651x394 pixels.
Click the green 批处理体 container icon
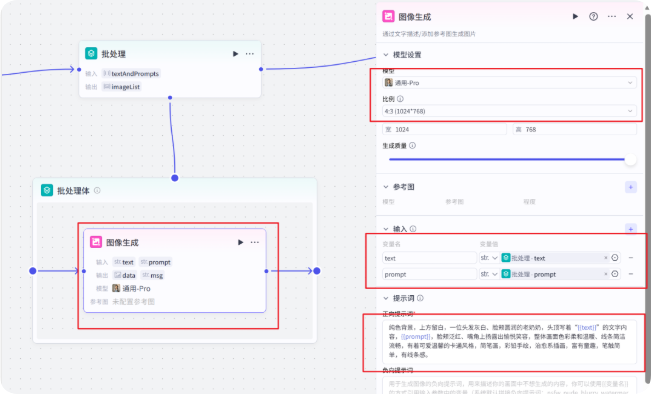pyautogui.click(x=47, y=191)
